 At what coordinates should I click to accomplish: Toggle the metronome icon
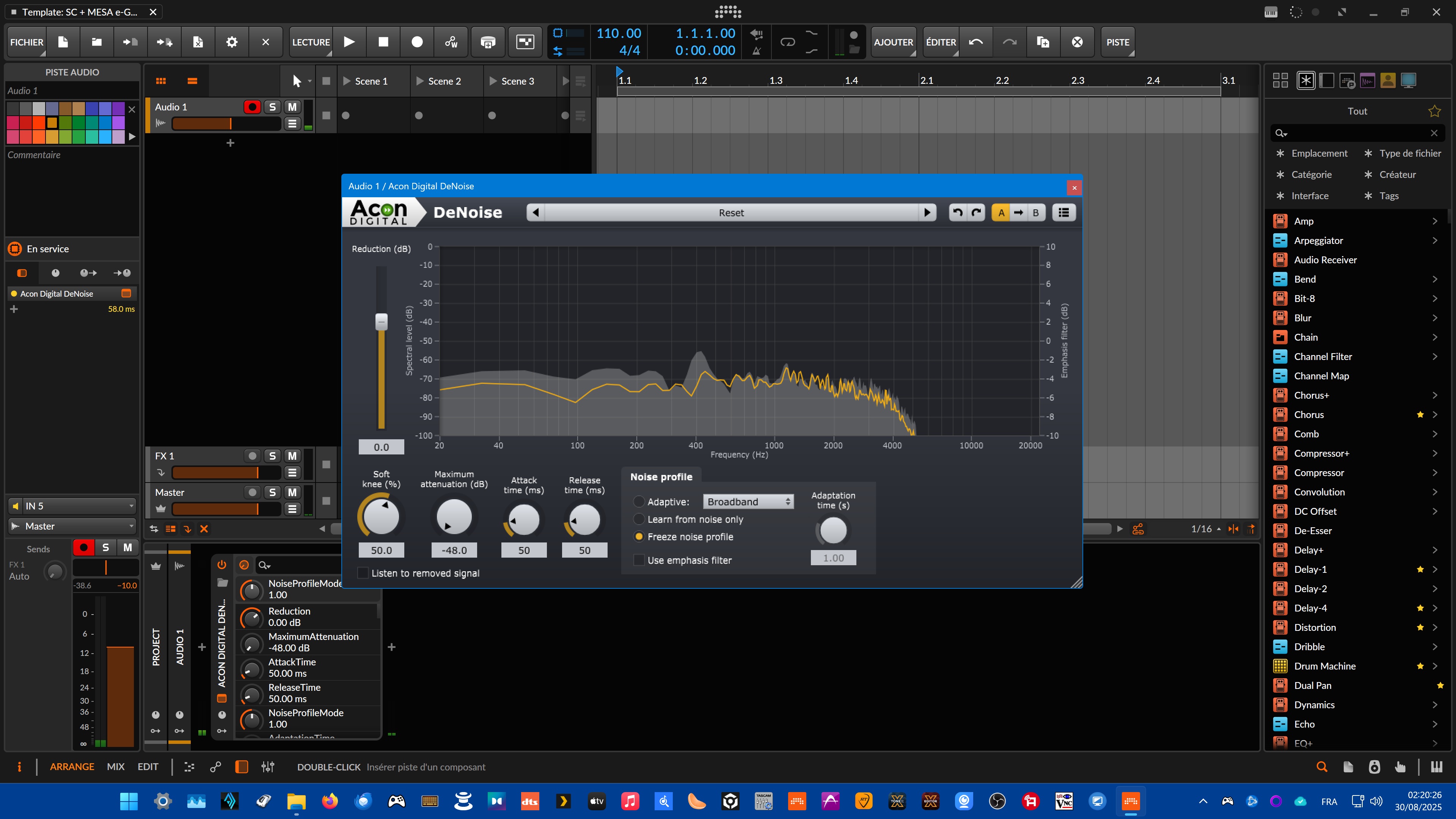pos(756,51)
